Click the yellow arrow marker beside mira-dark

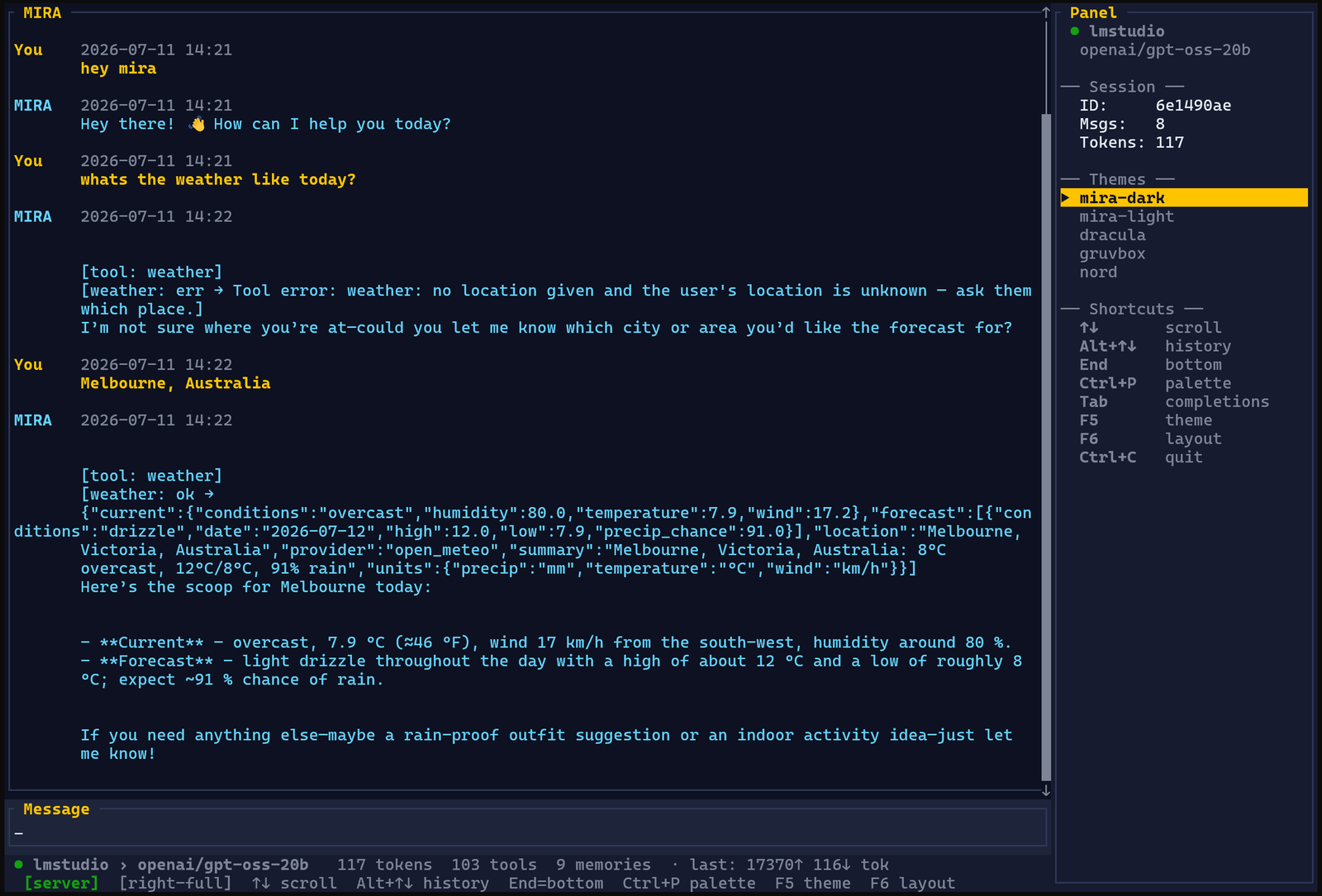[x=1066, y=198]
